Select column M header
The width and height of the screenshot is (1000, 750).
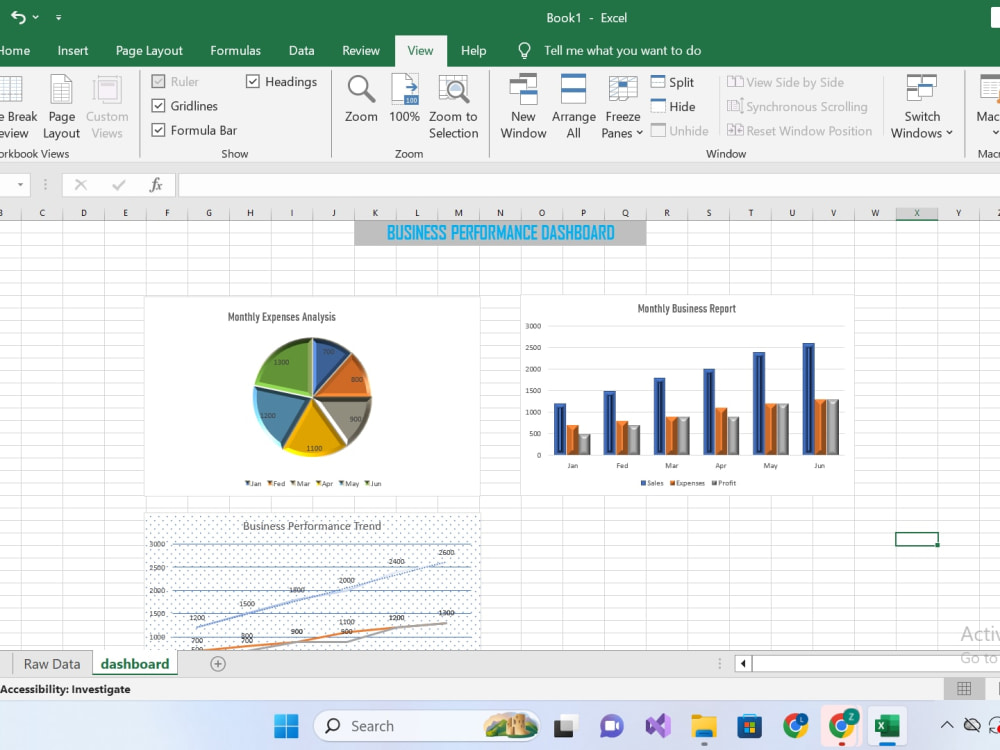click(459, 213)
